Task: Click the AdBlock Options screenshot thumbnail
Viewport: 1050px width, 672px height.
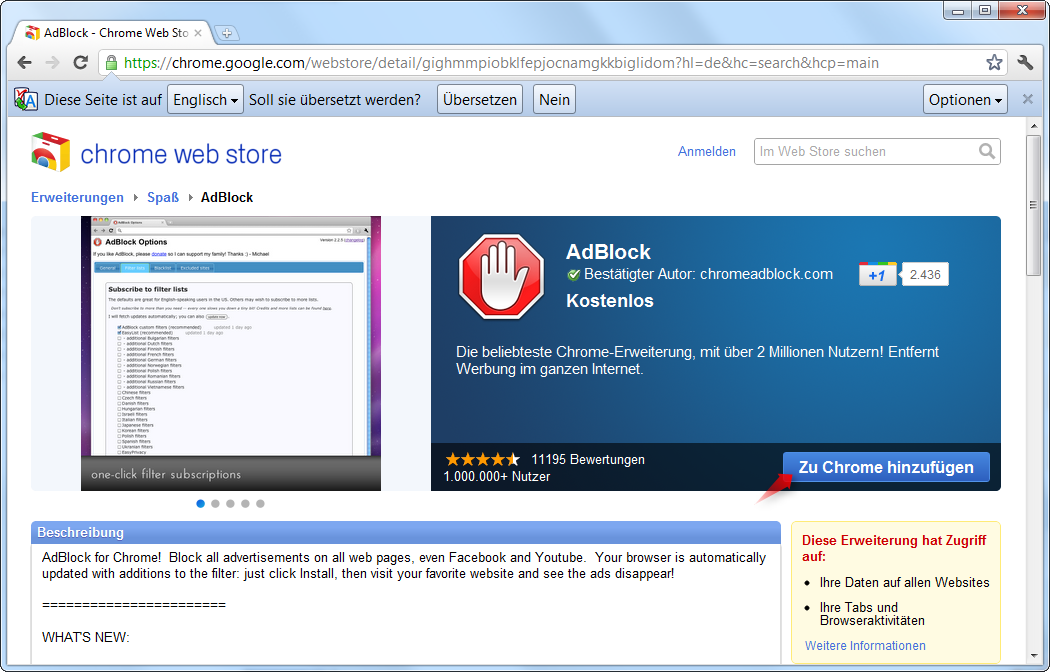Action: (x=231, y=353)
